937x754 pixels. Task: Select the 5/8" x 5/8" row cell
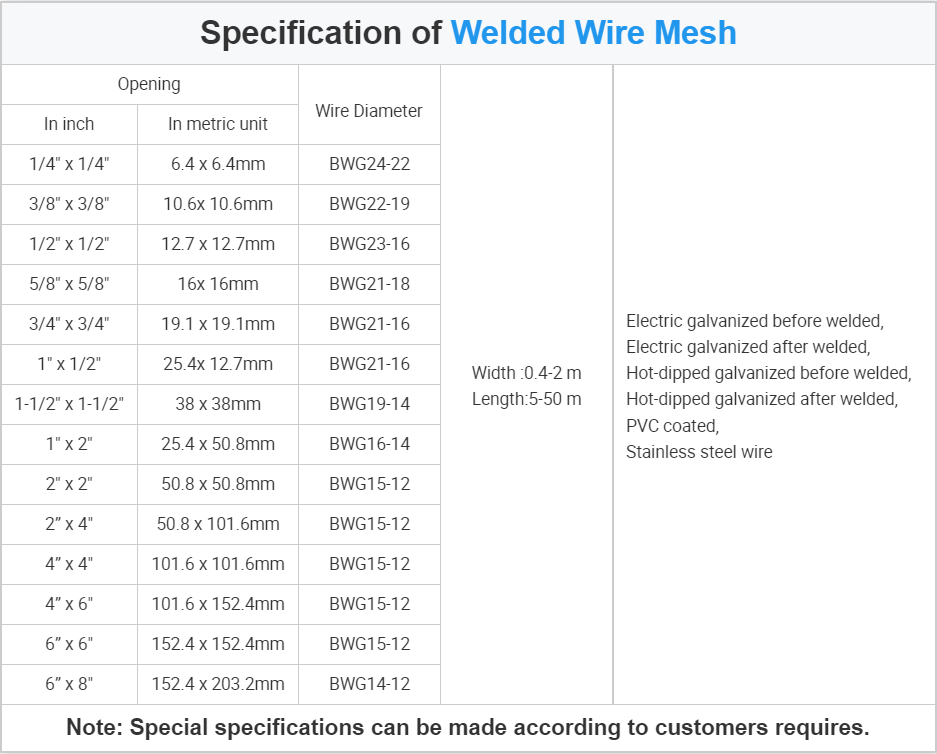pos(69,284)
